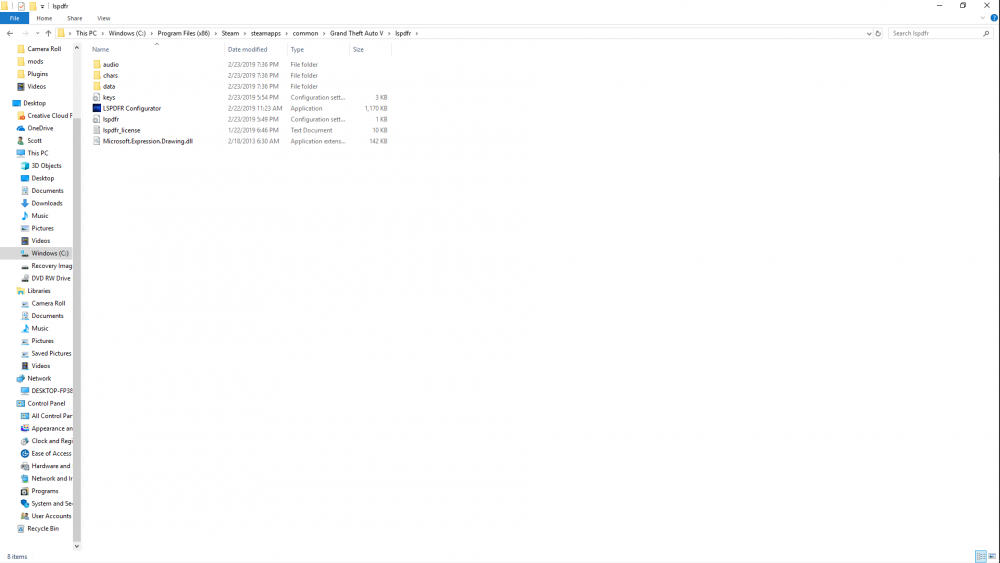Image resolution: width=1000 pixels, height=563 pixels.
Task: Open 3D Objects in sidebar
Action: coord(46,166)
